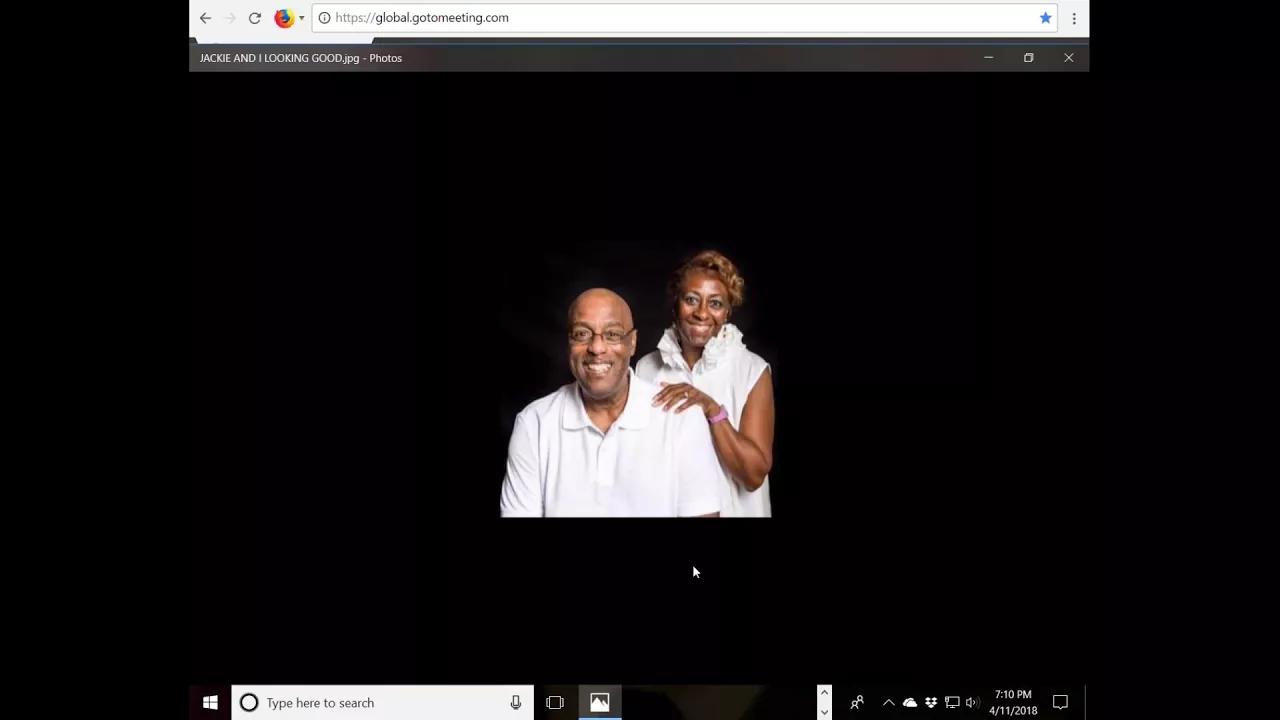1280x720 pixels.
Task: Open the People icon in the taskbar
Action: 857,703
